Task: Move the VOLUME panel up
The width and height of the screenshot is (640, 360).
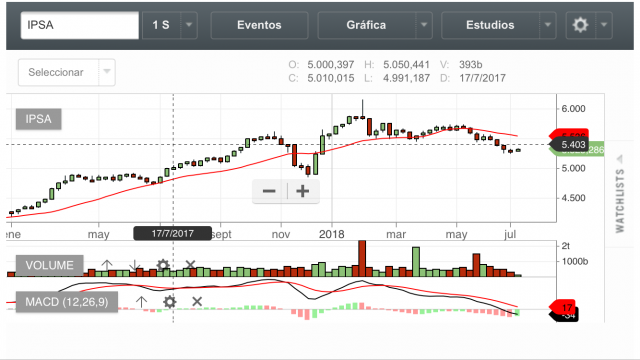Action: click(107, 265)
